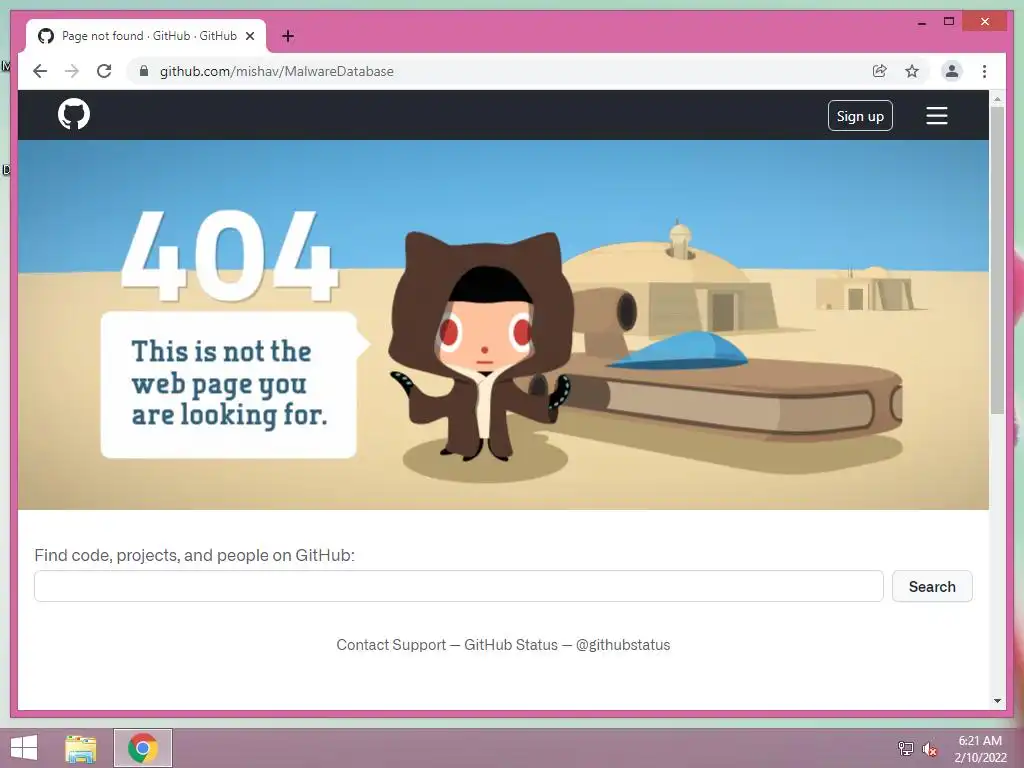Close the Page not found tab
The height and width of the screenshot is (768, 1024).
250,36
